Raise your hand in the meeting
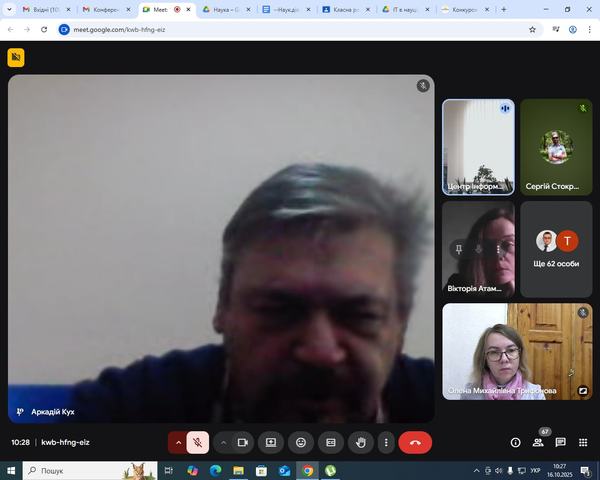The width and height of the screenshot is (600, 480). [x=361, y=442]
